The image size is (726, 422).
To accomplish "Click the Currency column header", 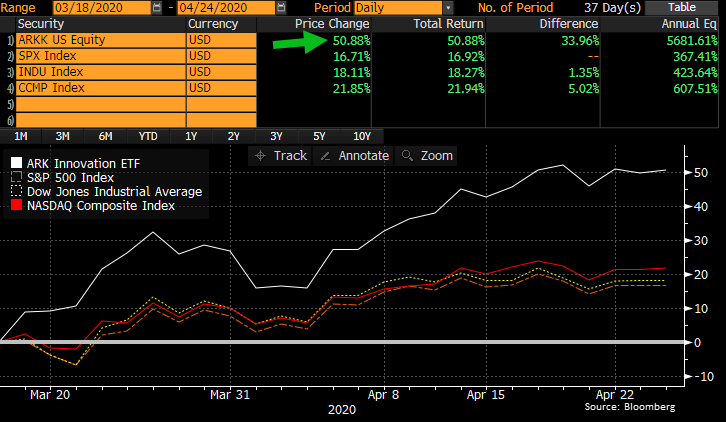I will click(213, 24).
